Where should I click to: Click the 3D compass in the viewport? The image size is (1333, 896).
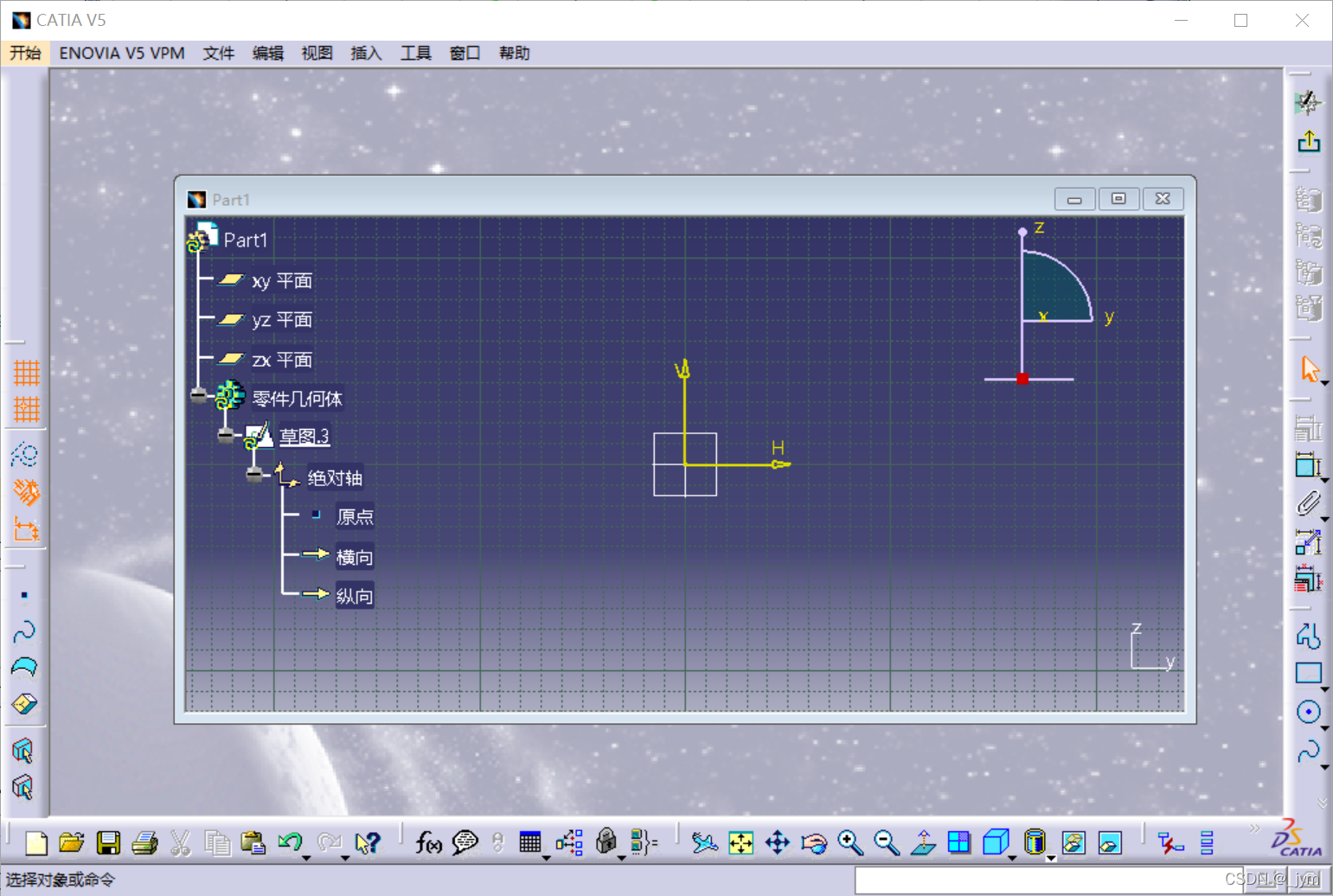tap(1050, 304)
